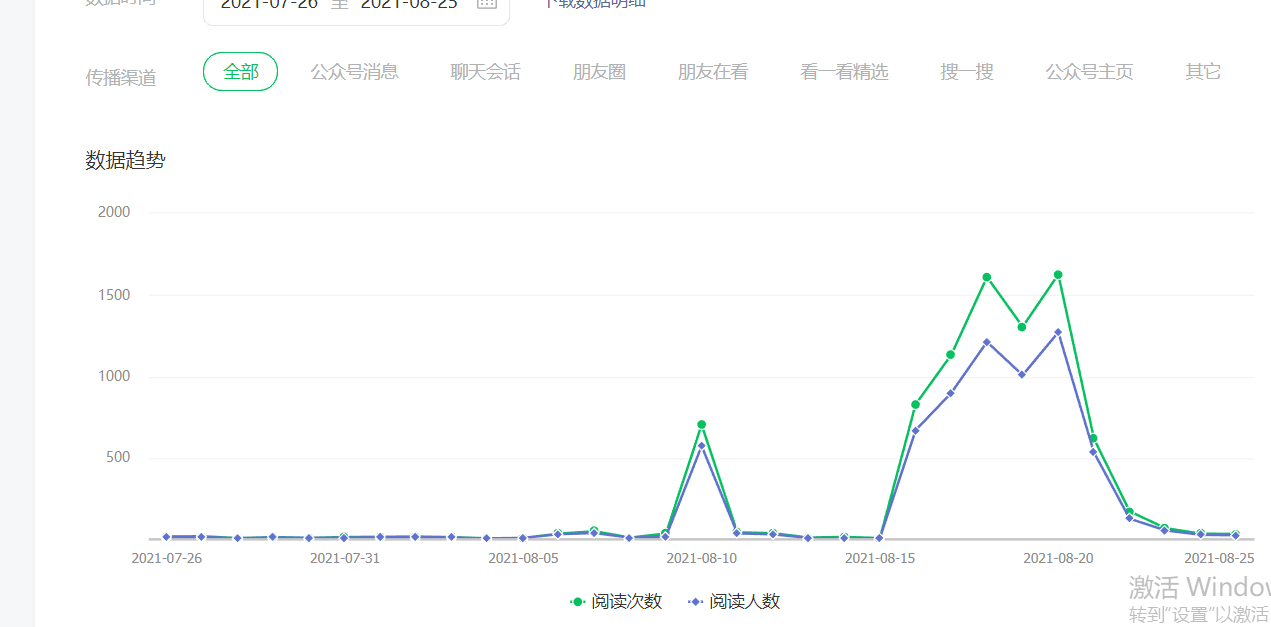1271x627 pixels.
Task: Toggle the 阅读人数 legend series
Action: 734,602
